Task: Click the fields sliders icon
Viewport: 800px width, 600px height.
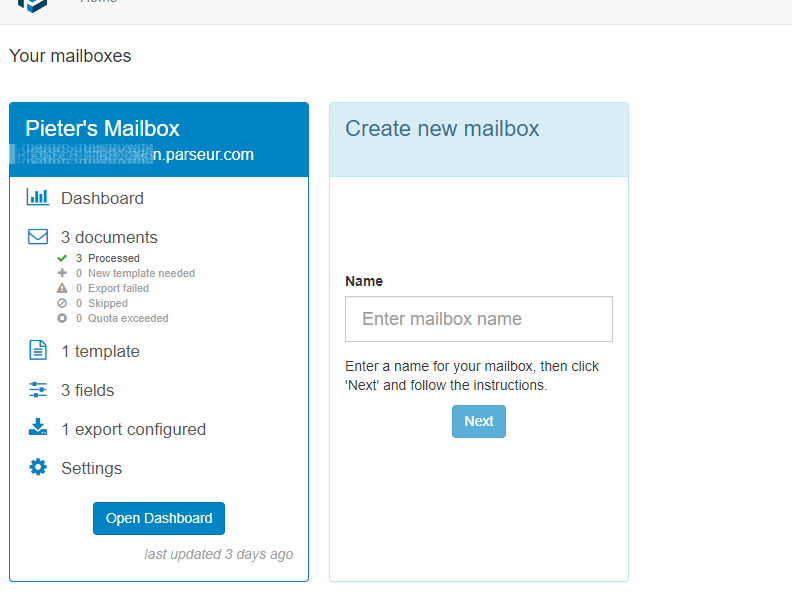Action: click(38, 390)
